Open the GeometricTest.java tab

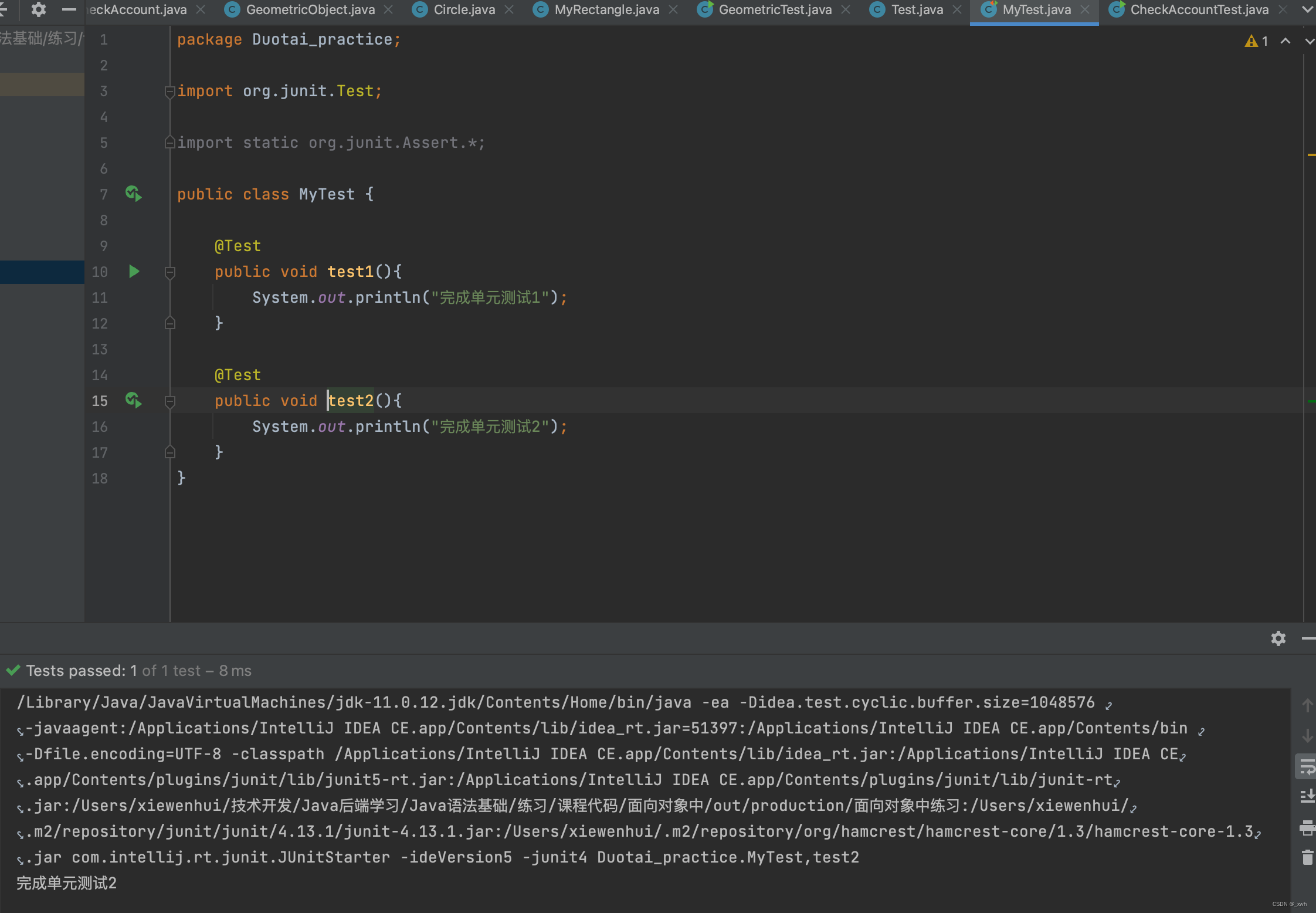point(774,9)
